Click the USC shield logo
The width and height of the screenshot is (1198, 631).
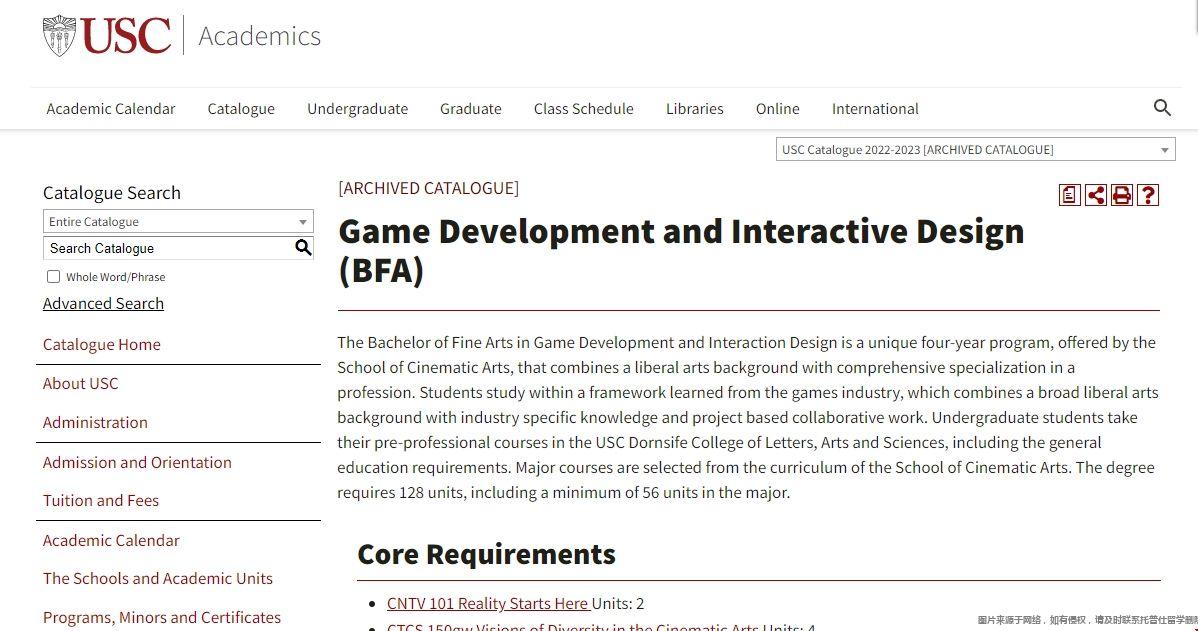coord(59,35)
